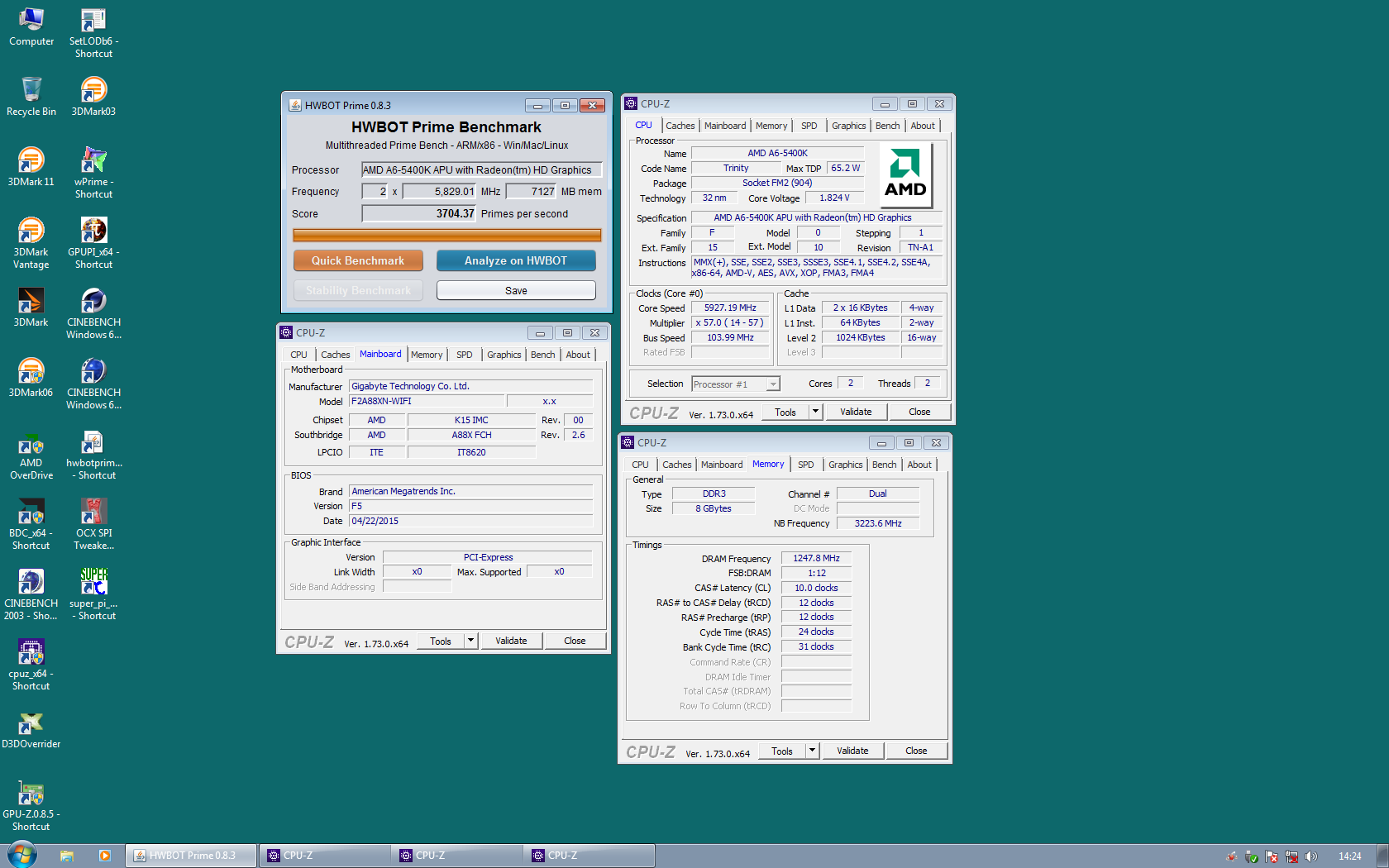Click HWBOT Prime 0.8.3 taskbar button

pyautogui.click(x=191, y=856)
